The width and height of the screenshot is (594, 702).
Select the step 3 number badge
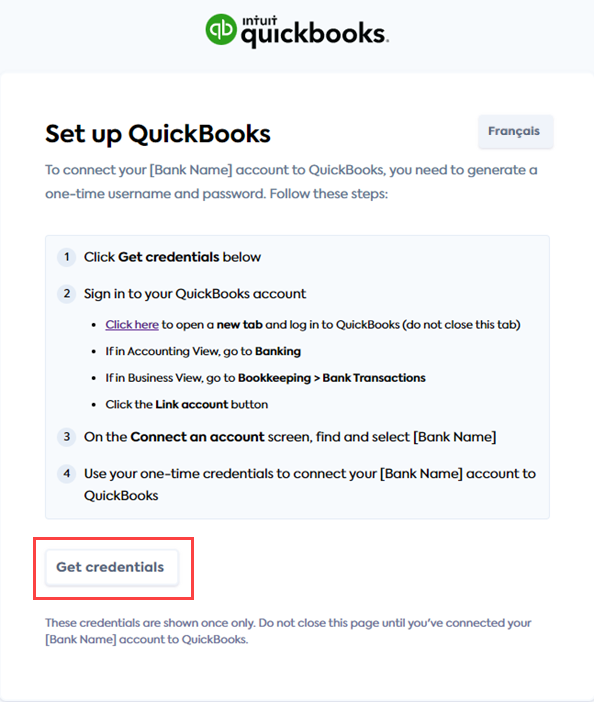pyautogui.click(x=67, y=437)
